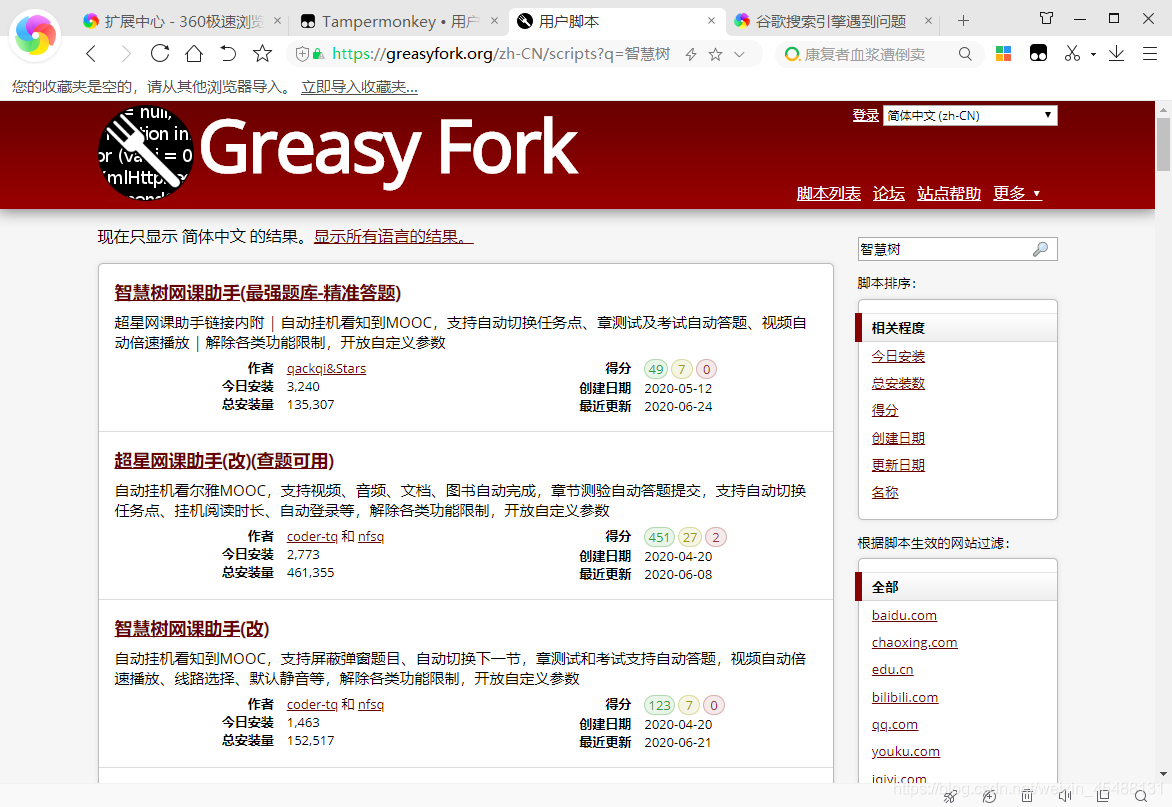Sort scripts by 得分

885,410
